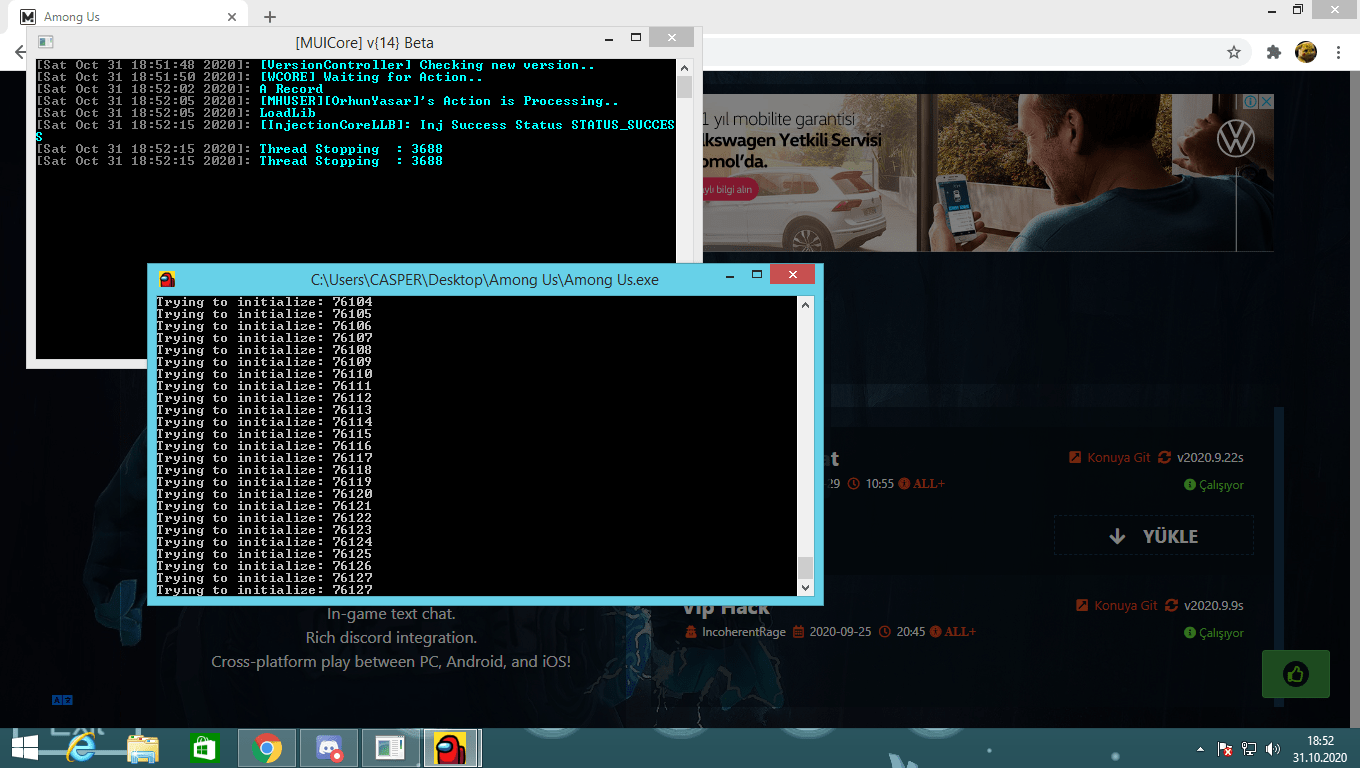This screenshot has width=1360, height=768.
Task: Click the Among Us console scroll-up arrow
Action: pos(806,305)
